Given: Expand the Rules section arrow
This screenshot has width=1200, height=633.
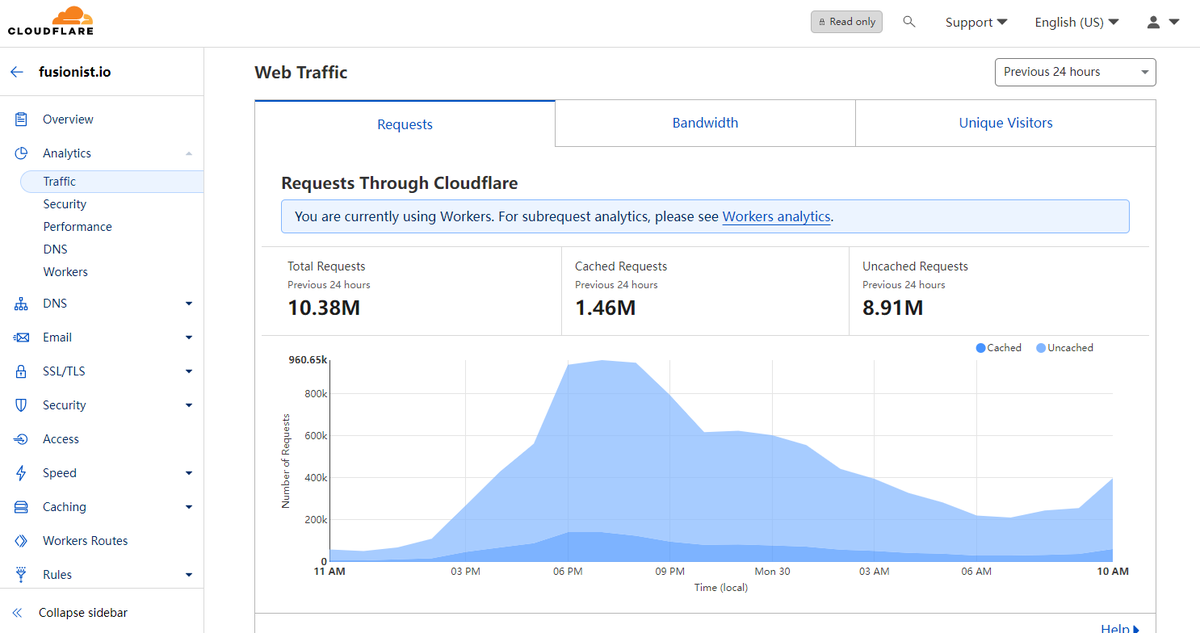Looking at the screenshot, I should click(189, 575).
